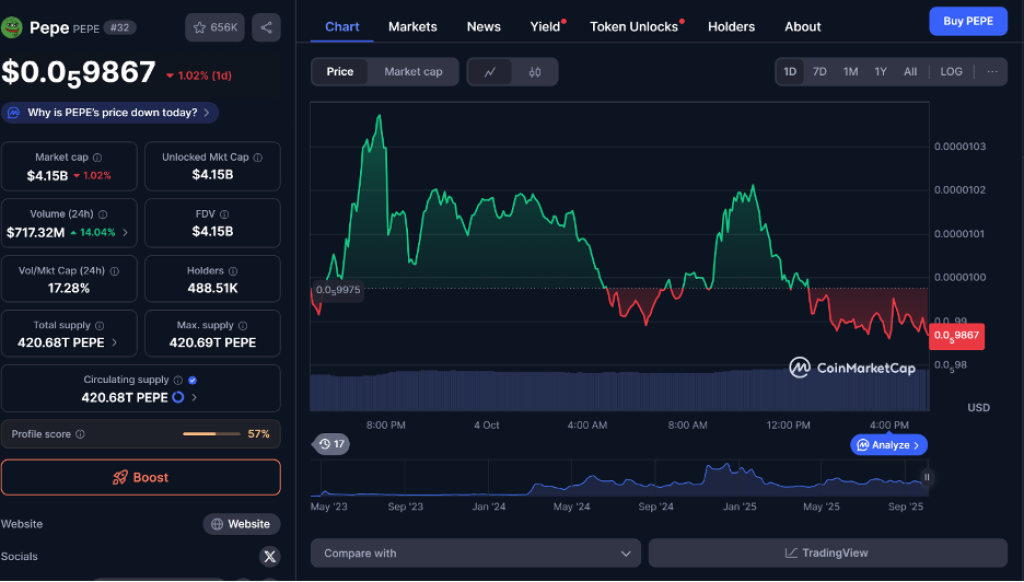Click the Buy PEPE button
Viewport: 1024px width, 582px height.
pos(967,21)
